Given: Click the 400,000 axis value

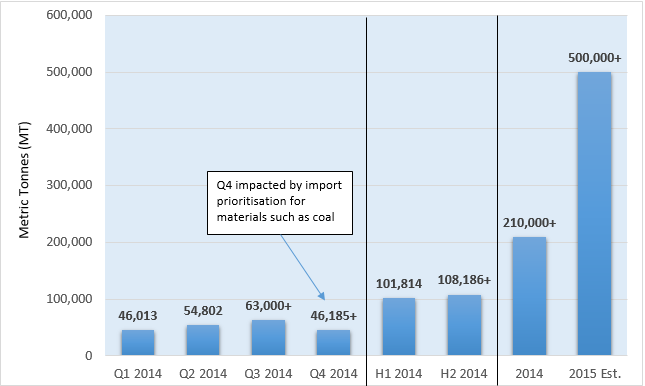Looking at the screenshot, I should click(69, 128).
